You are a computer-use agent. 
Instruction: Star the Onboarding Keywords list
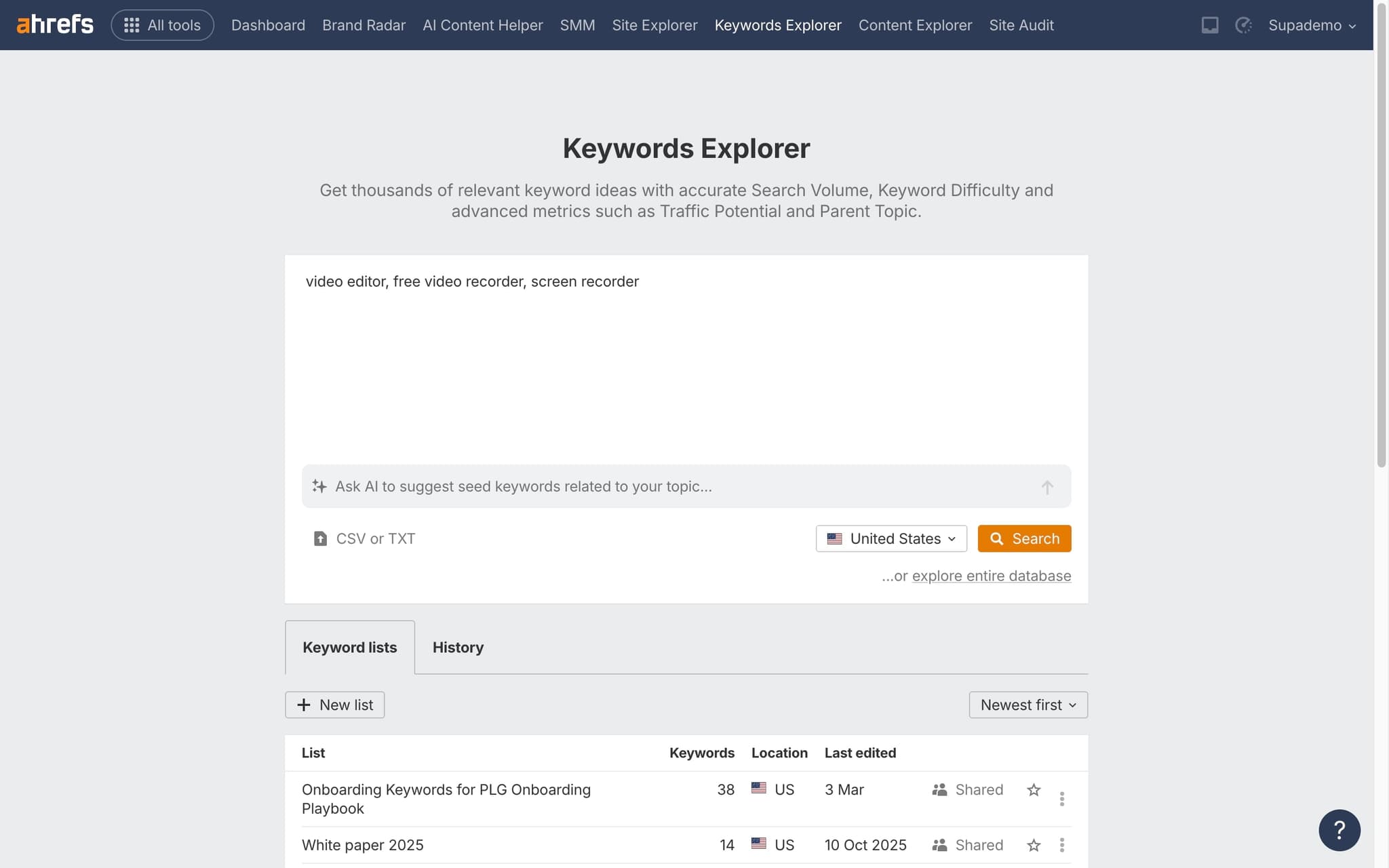(1034, 789)
